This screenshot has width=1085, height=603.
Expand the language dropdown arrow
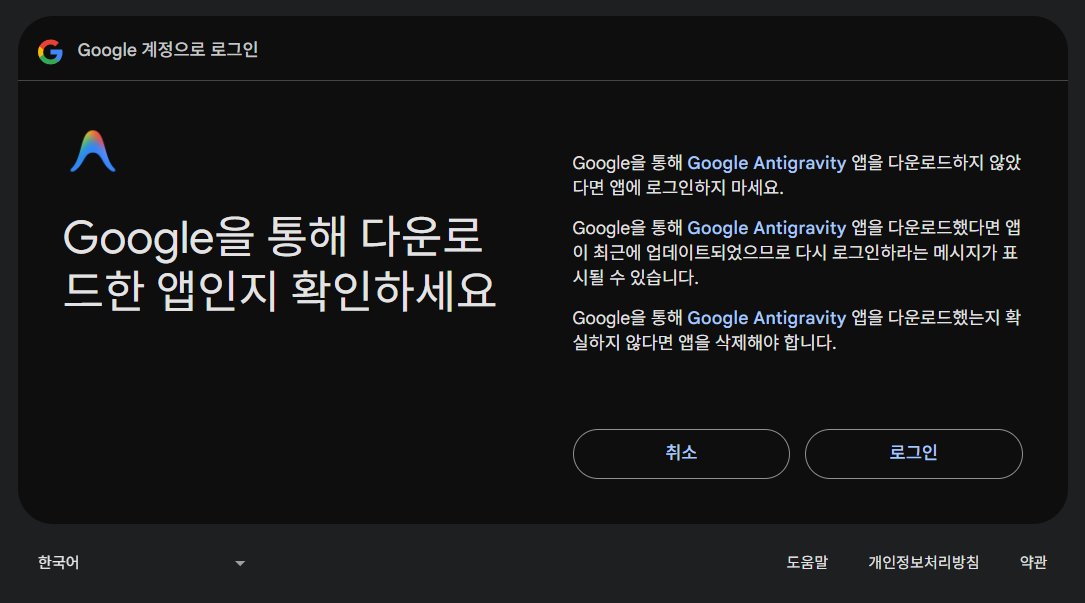pyautogui.click(x=240, y=563)
